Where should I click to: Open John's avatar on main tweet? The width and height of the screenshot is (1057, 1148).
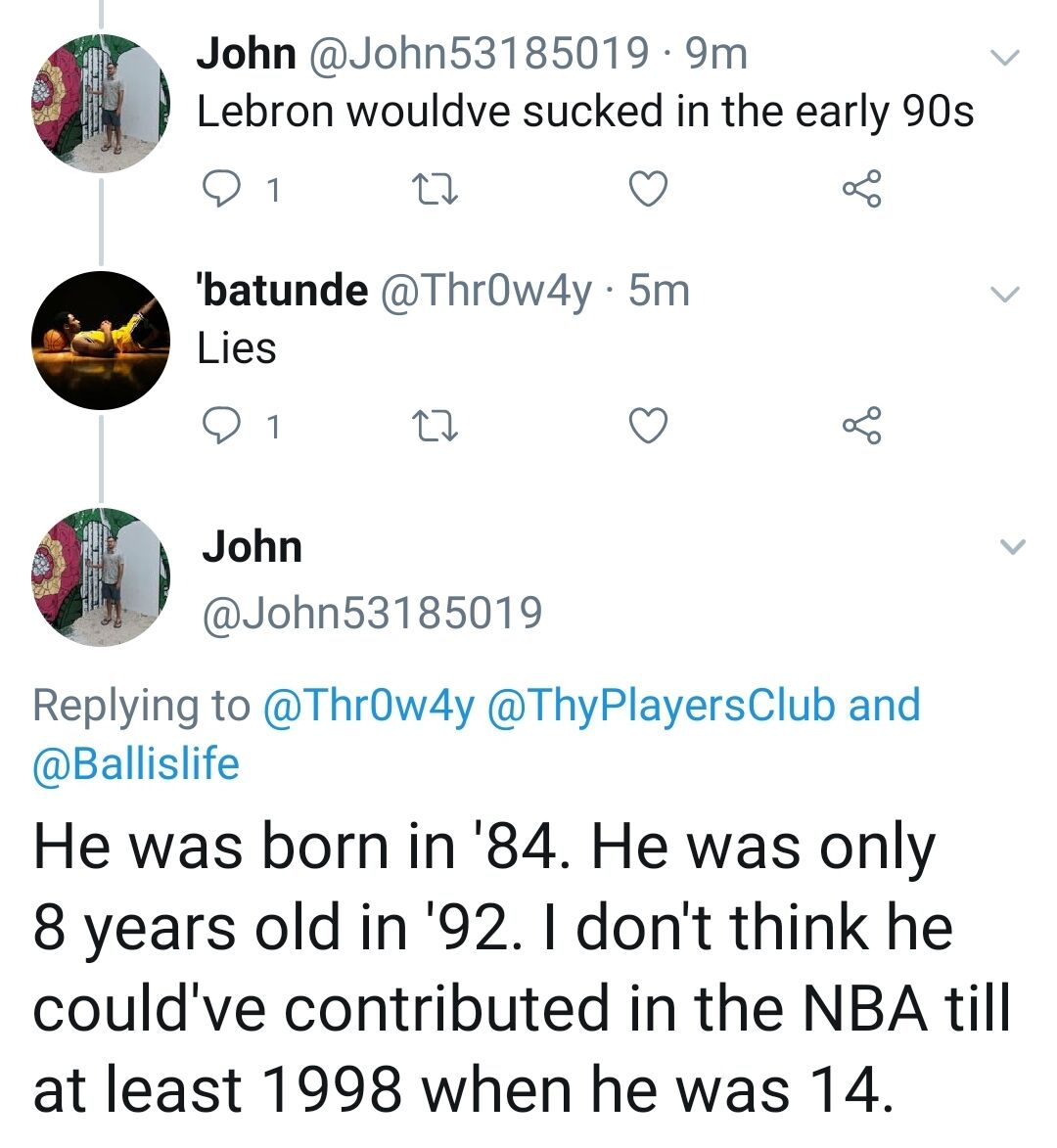tap(100, 576)
